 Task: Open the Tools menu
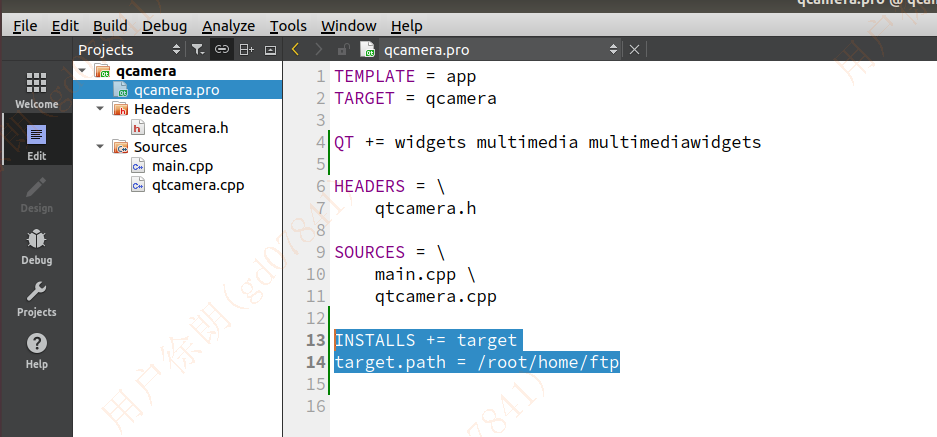(288, 26)
